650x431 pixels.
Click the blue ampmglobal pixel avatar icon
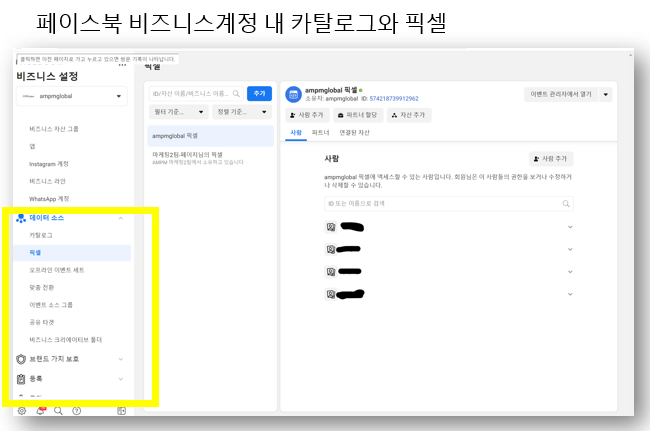point(293,94)
